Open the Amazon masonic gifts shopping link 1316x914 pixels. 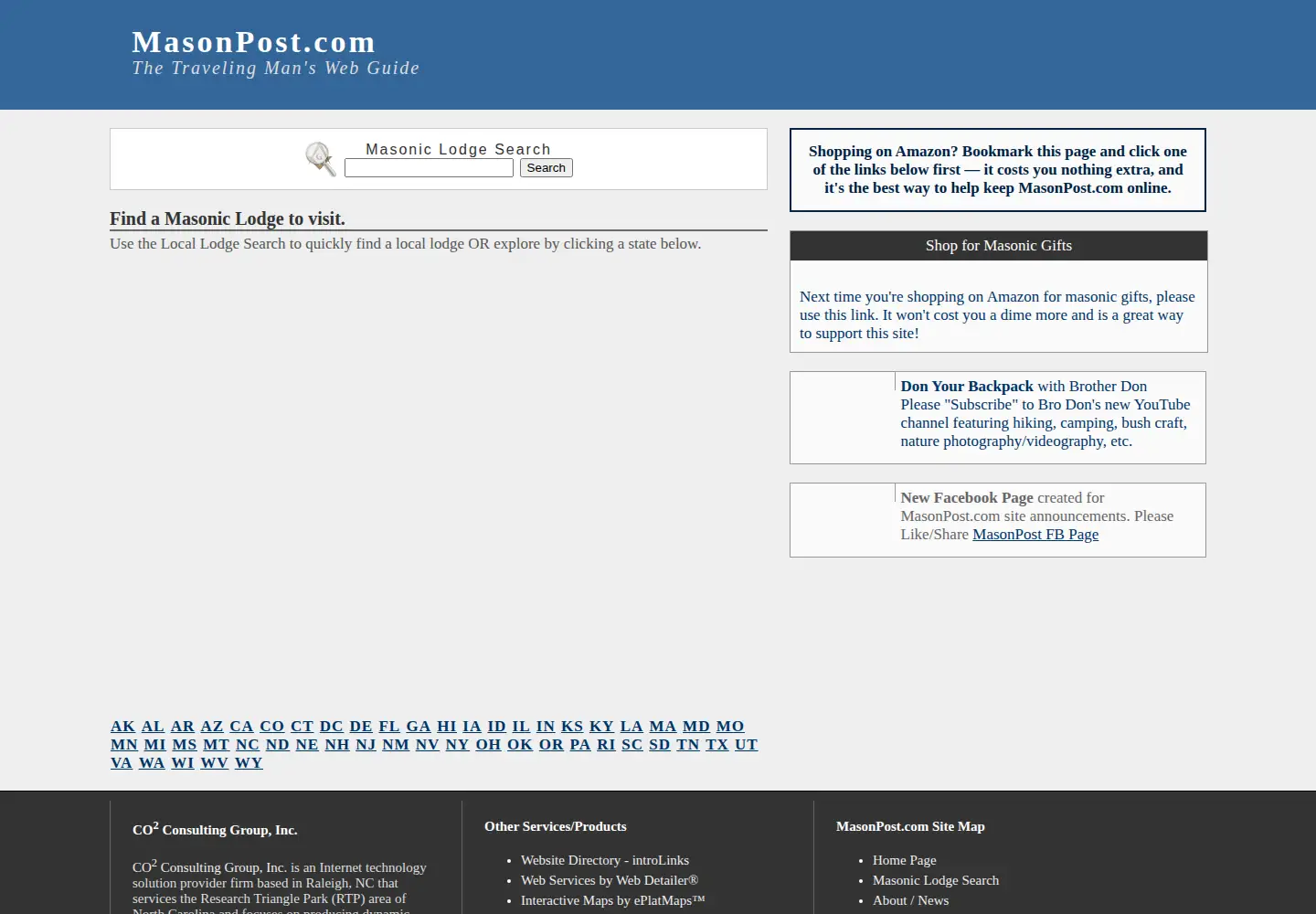[998, 315]
